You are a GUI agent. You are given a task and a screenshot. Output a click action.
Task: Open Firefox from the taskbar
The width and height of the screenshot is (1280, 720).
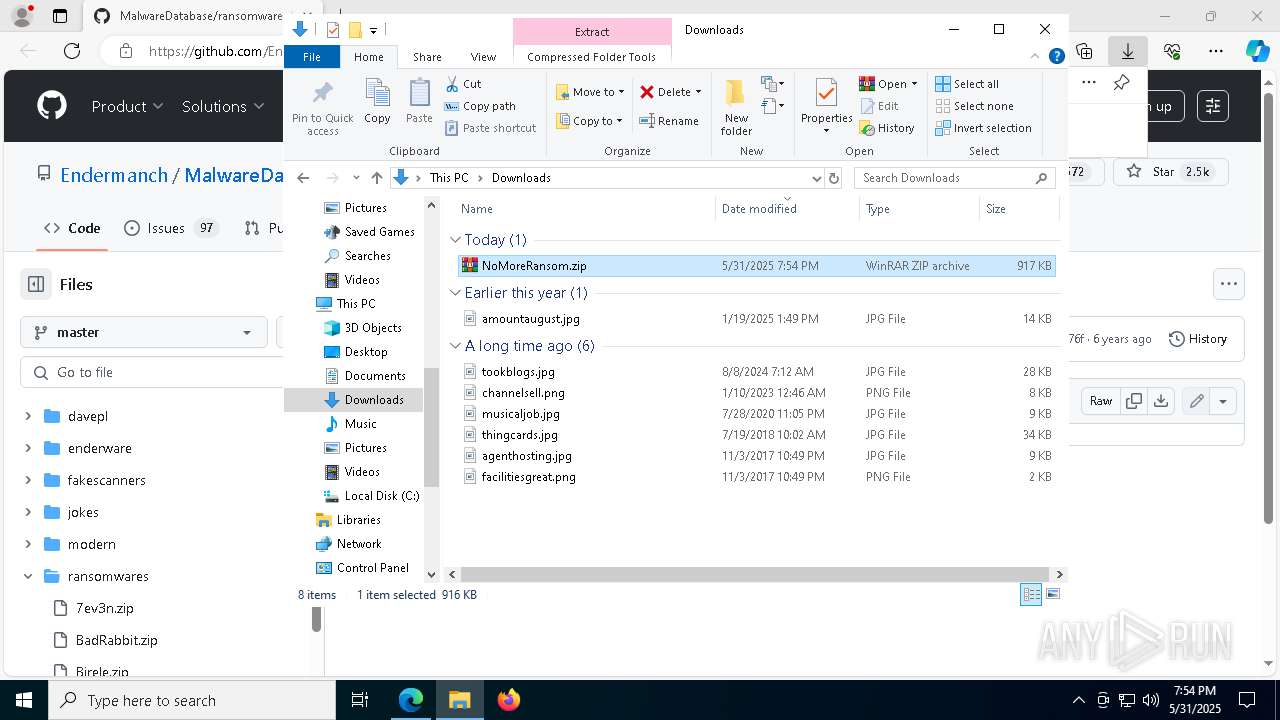[x=508, y=700]
